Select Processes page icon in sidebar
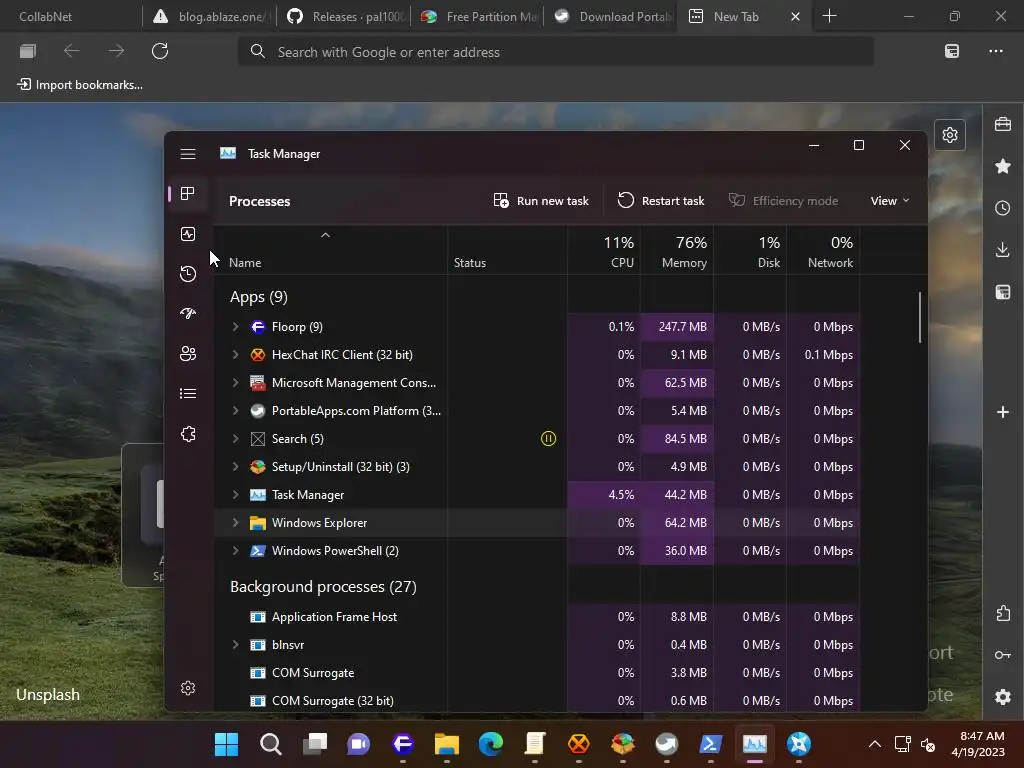 coord(188,193)
